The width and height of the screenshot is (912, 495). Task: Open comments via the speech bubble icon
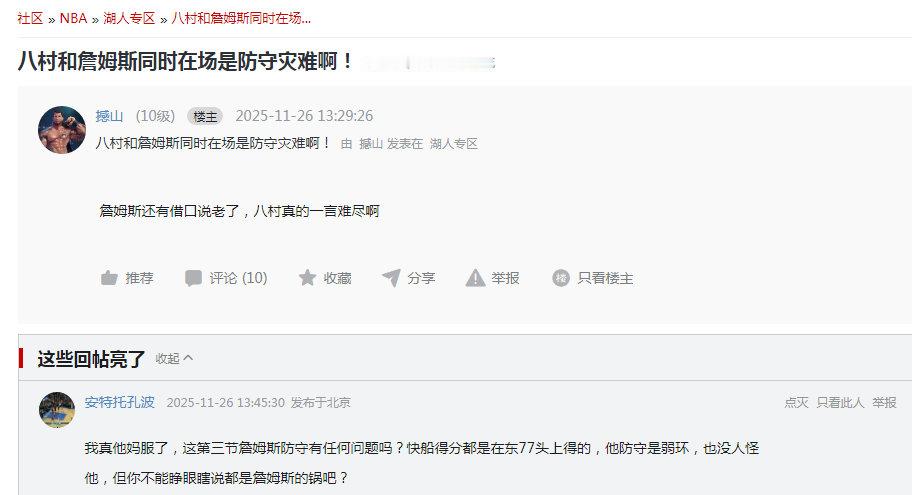tap(193, 278)
